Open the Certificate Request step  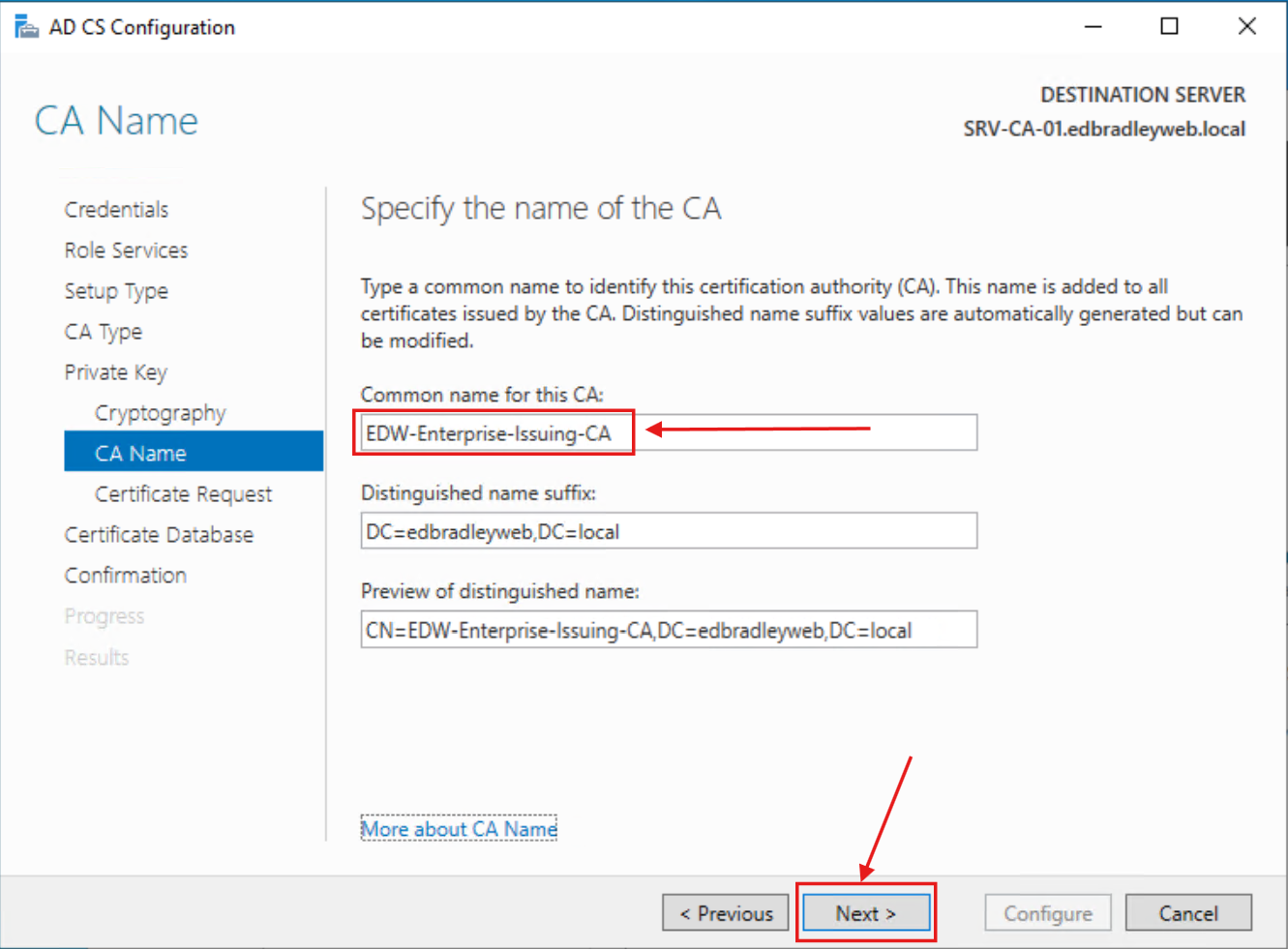182,493
